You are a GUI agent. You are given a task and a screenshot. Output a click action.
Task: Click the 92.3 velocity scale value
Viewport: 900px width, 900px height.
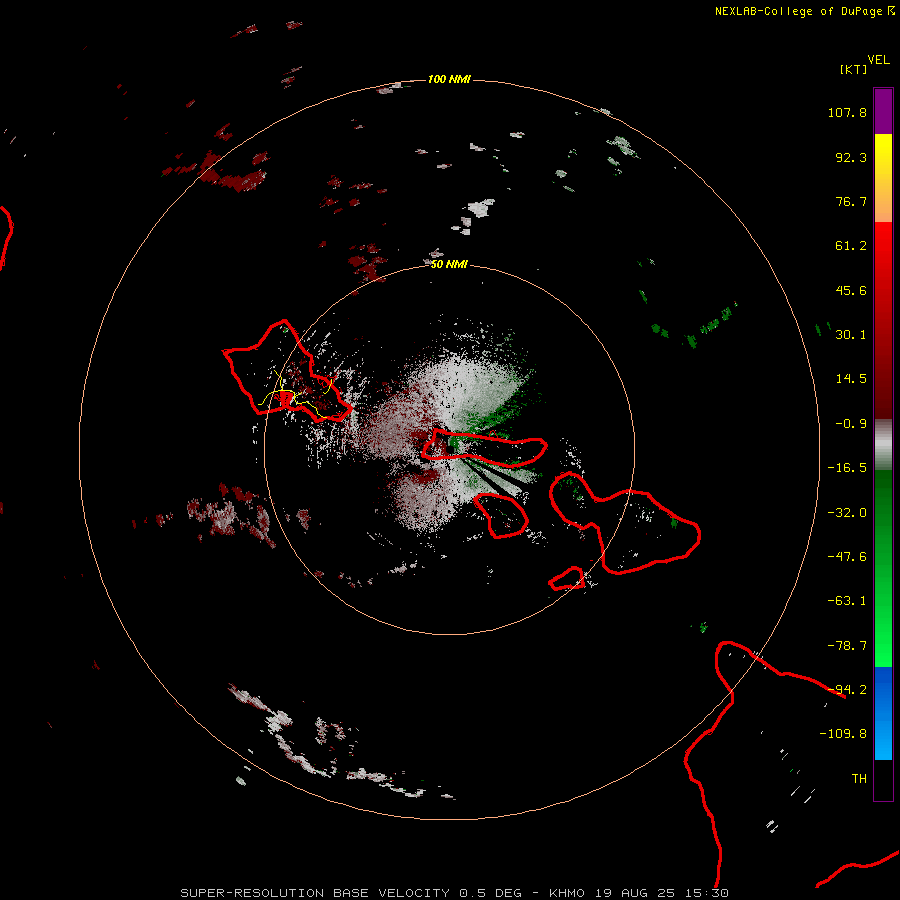[851, 157]
